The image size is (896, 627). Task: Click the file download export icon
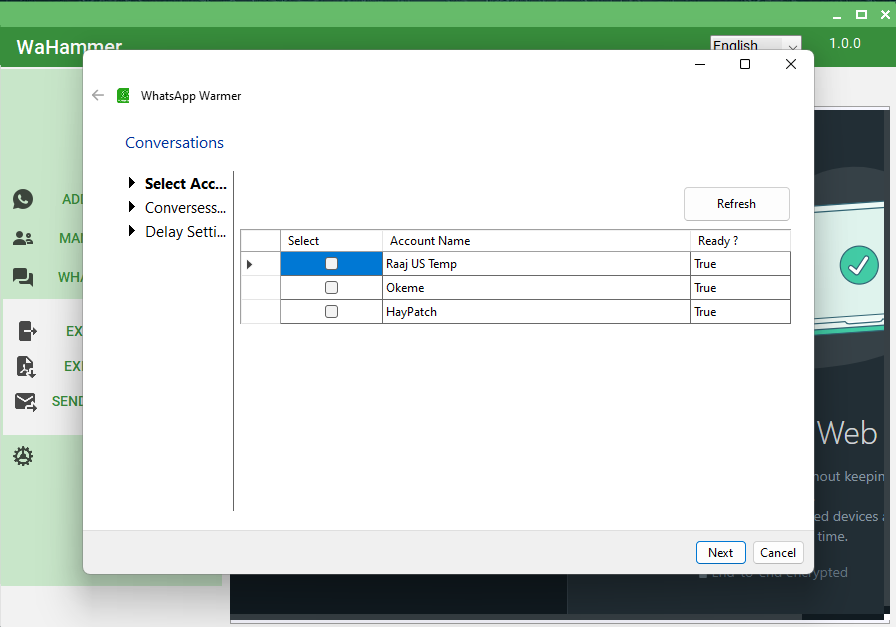[x=26, y=366]
